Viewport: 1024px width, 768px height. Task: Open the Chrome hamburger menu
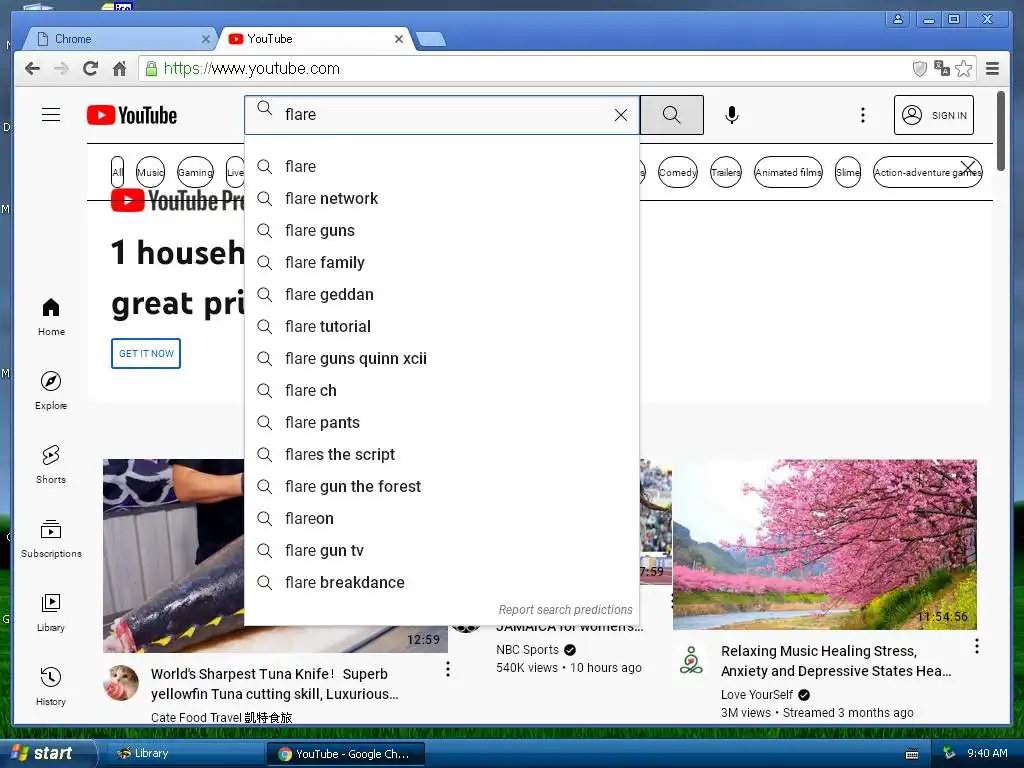(993, 69)
